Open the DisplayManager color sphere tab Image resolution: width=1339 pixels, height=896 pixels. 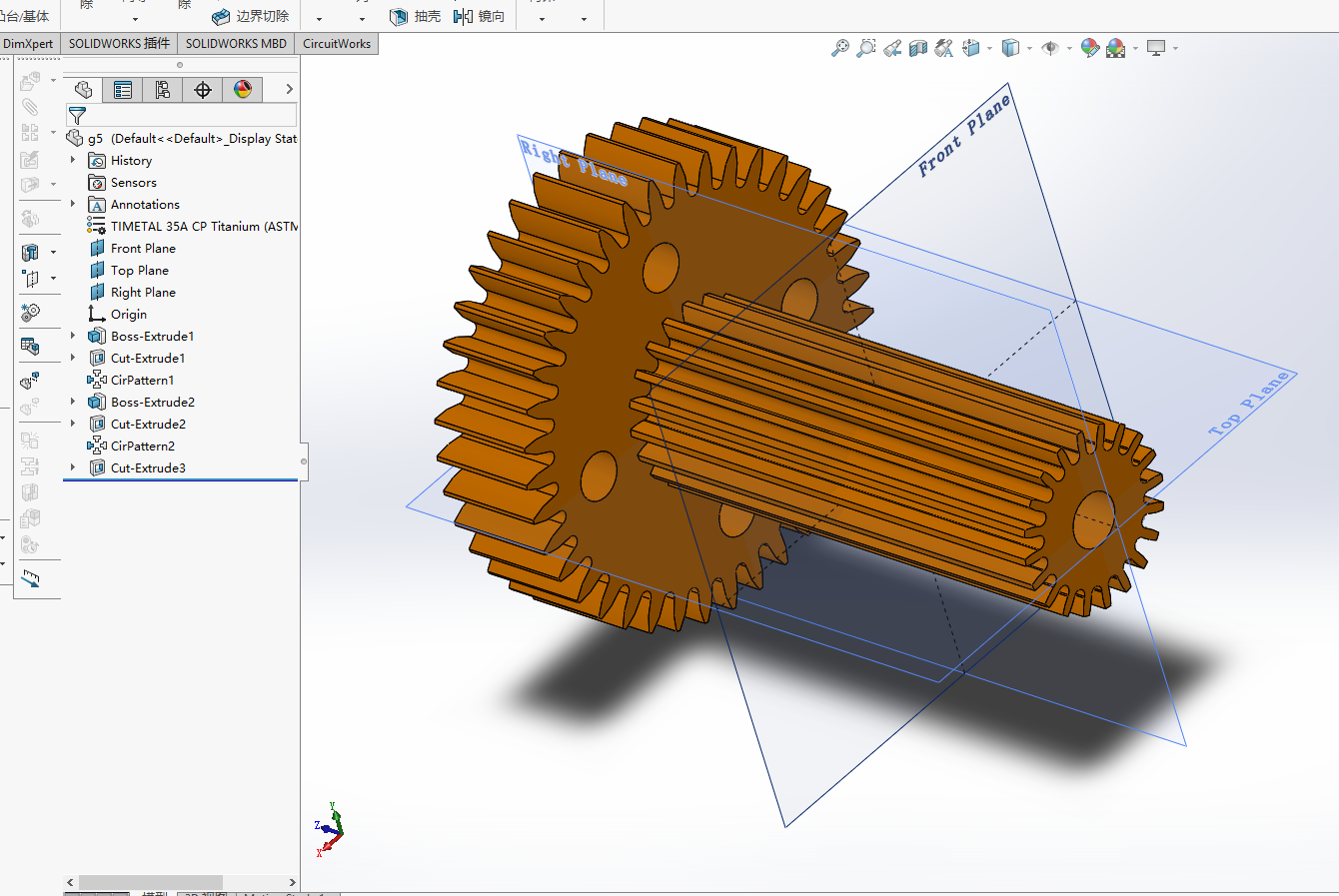tap(243, 90)
